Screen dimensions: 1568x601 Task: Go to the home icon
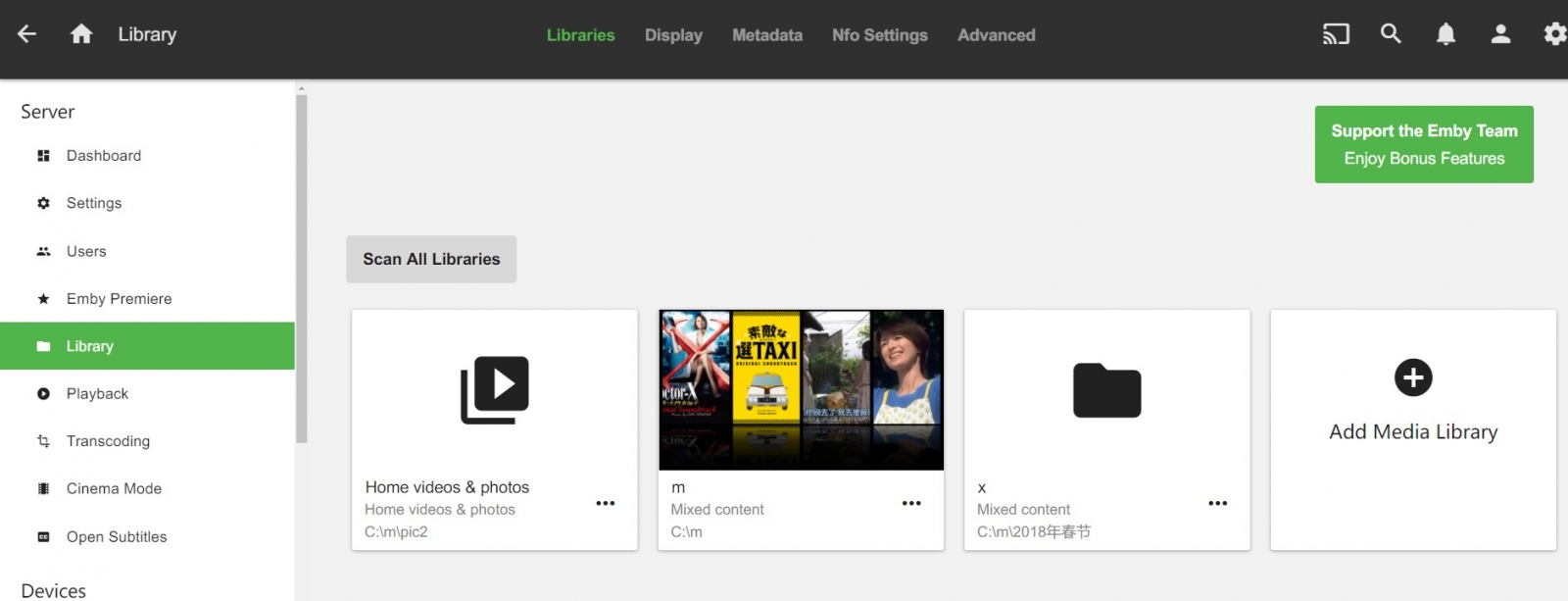(x=81, y=34)
